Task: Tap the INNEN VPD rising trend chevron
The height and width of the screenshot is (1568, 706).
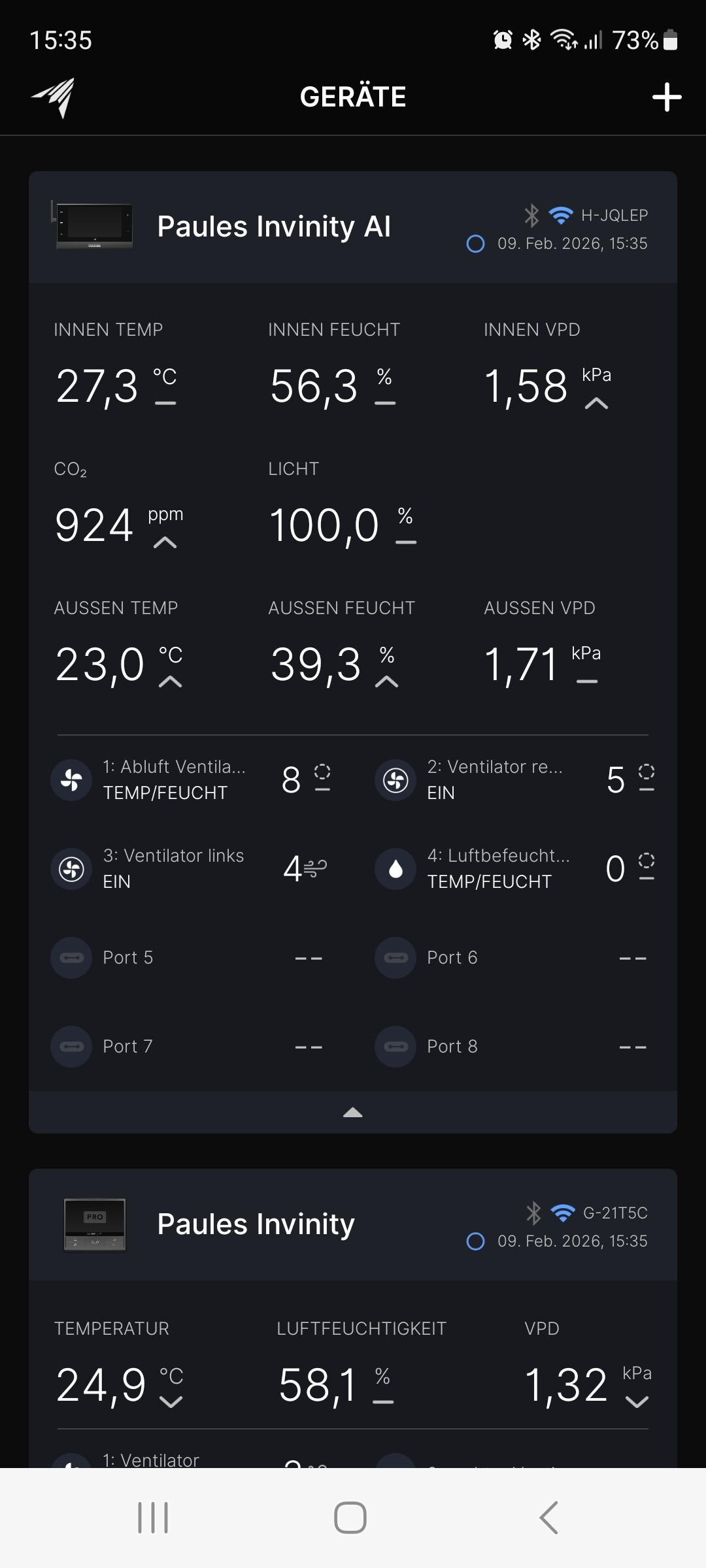Action: (x=596, y=404)
